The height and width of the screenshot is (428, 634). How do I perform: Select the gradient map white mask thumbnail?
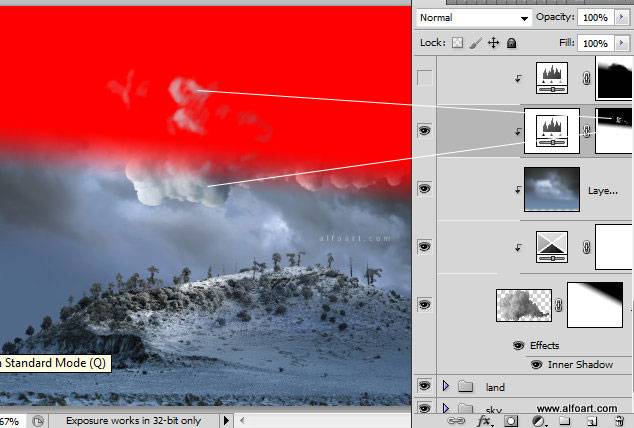click(614, 247)
